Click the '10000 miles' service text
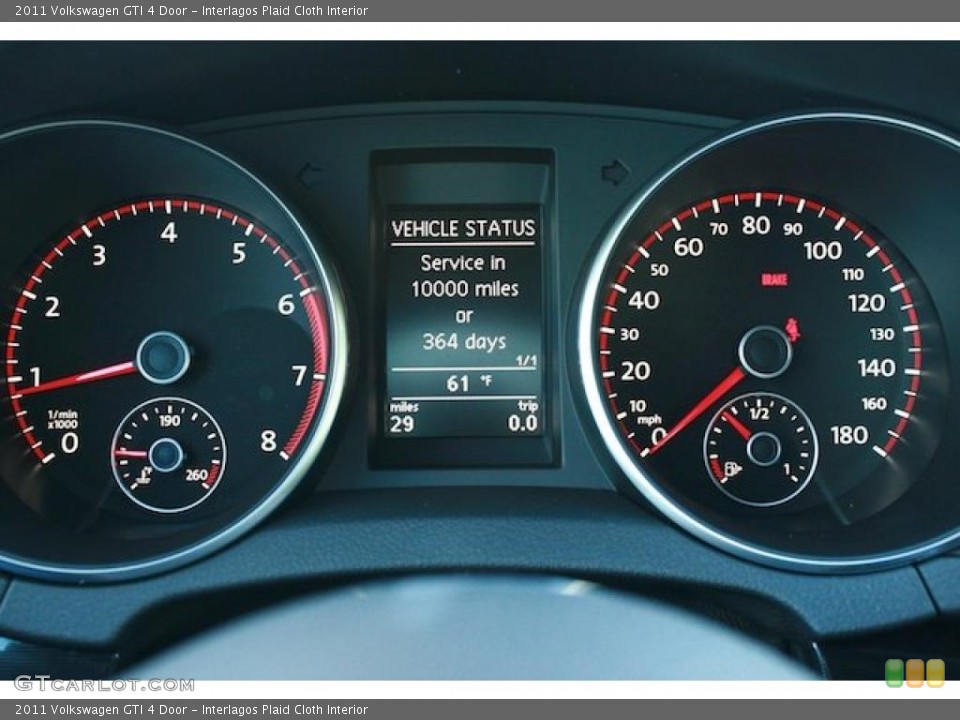 click(465, 288)
